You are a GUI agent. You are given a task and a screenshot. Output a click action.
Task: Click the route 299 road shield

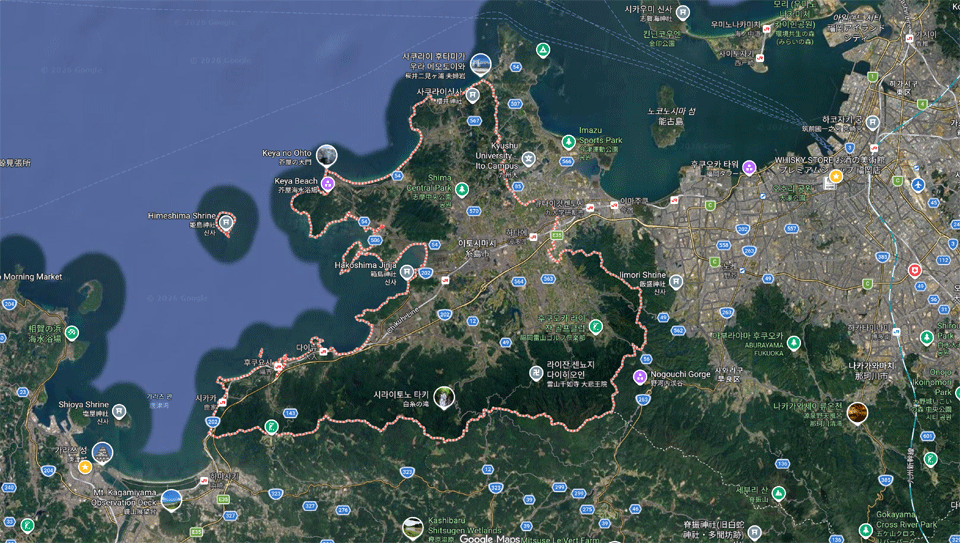coord(560,487)
